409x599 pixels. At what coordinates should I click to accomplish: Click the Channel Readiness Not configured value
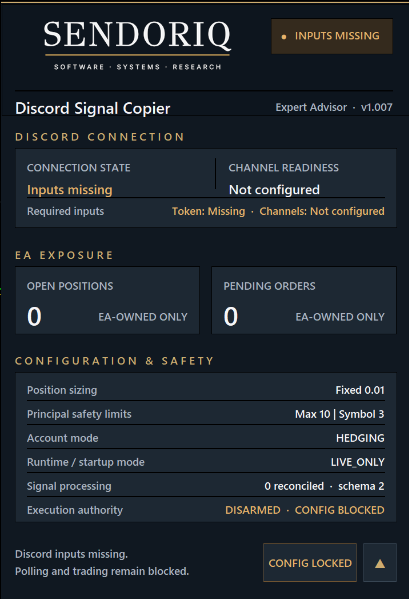(x=274, y=190)
